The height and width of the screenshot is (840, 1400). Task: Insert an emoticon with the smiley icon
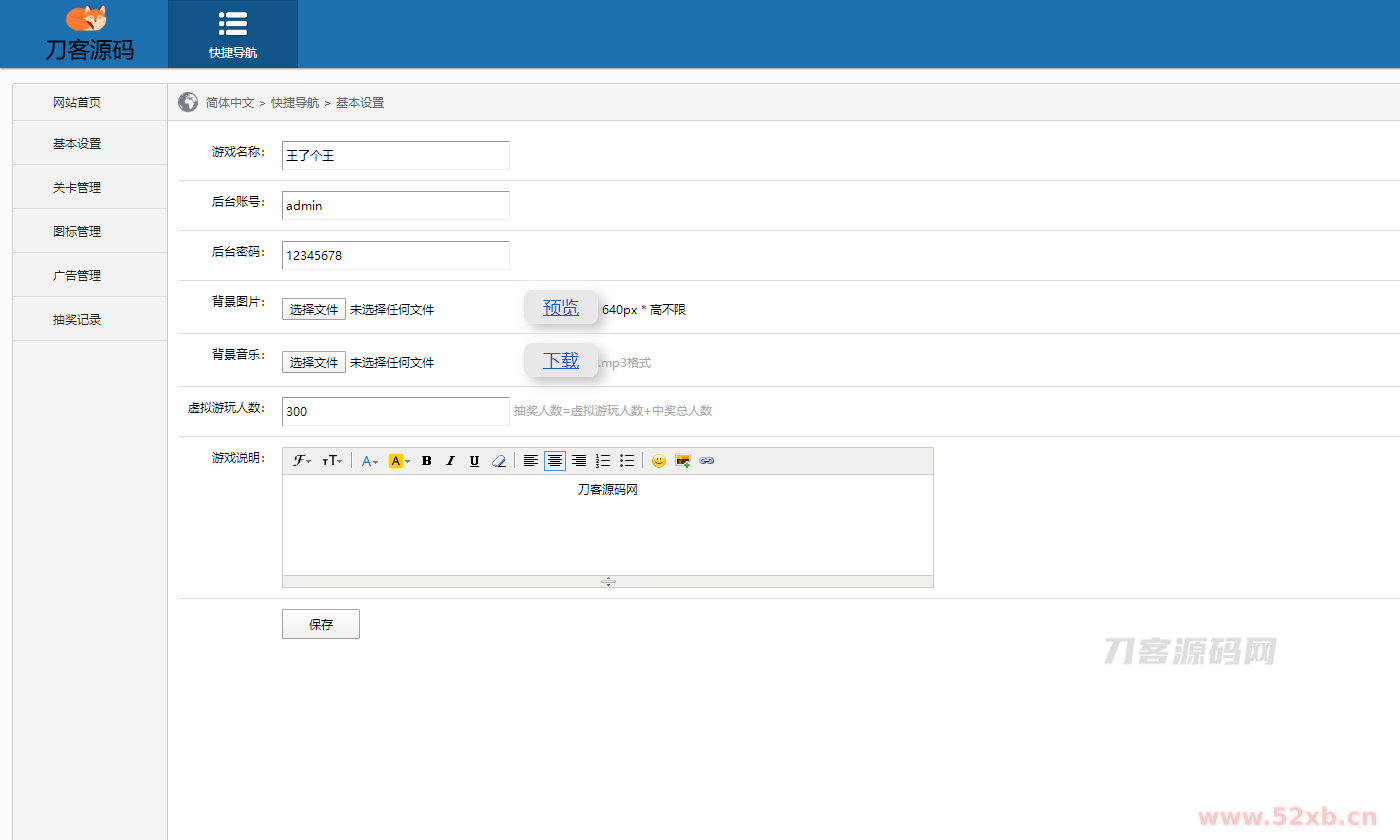pyautogui.click(x=658, y=461)
